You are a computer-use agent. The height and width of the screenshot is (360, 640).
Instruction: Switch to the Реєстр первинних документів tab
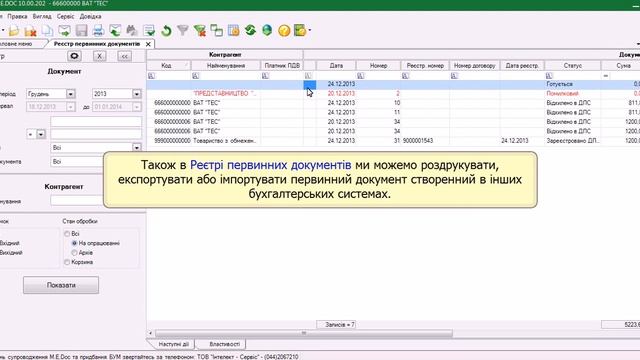[97, 44]
